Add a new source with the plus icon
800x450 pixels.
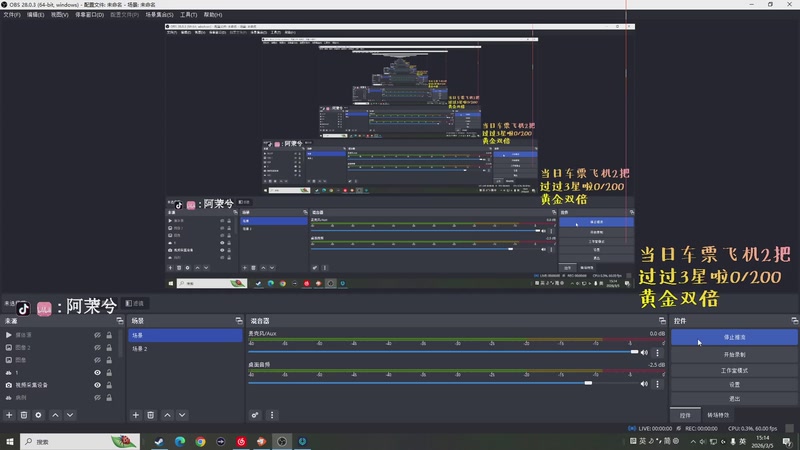(9, 415)
